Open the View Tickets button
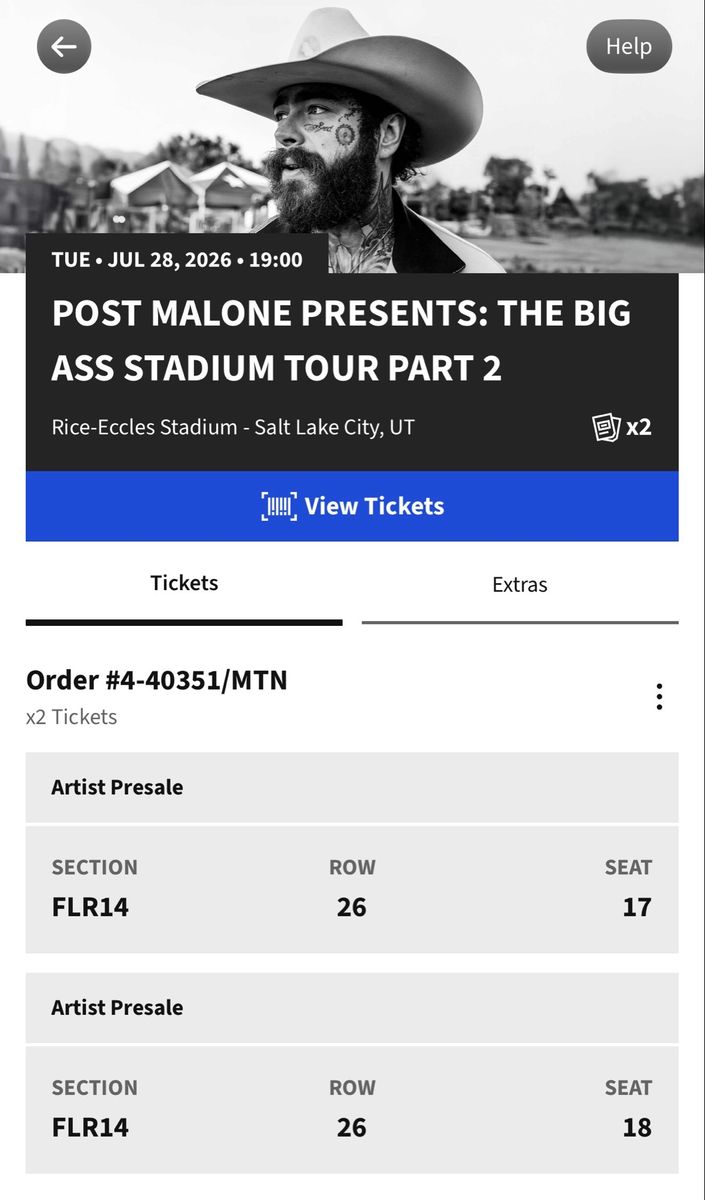Screen dimensions: 705x1200 point(352,506)
